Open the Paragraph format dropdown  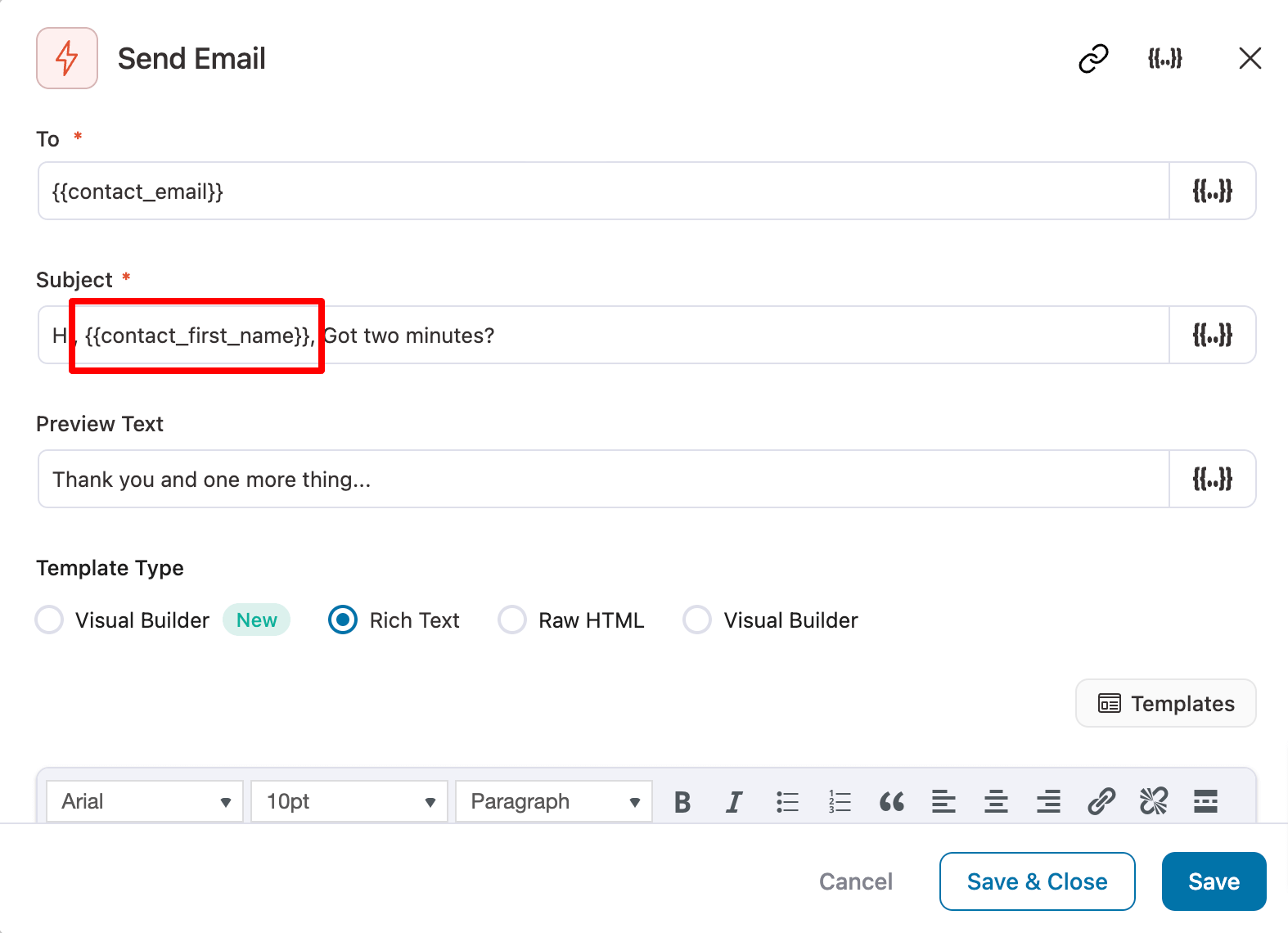coord(554,801)
